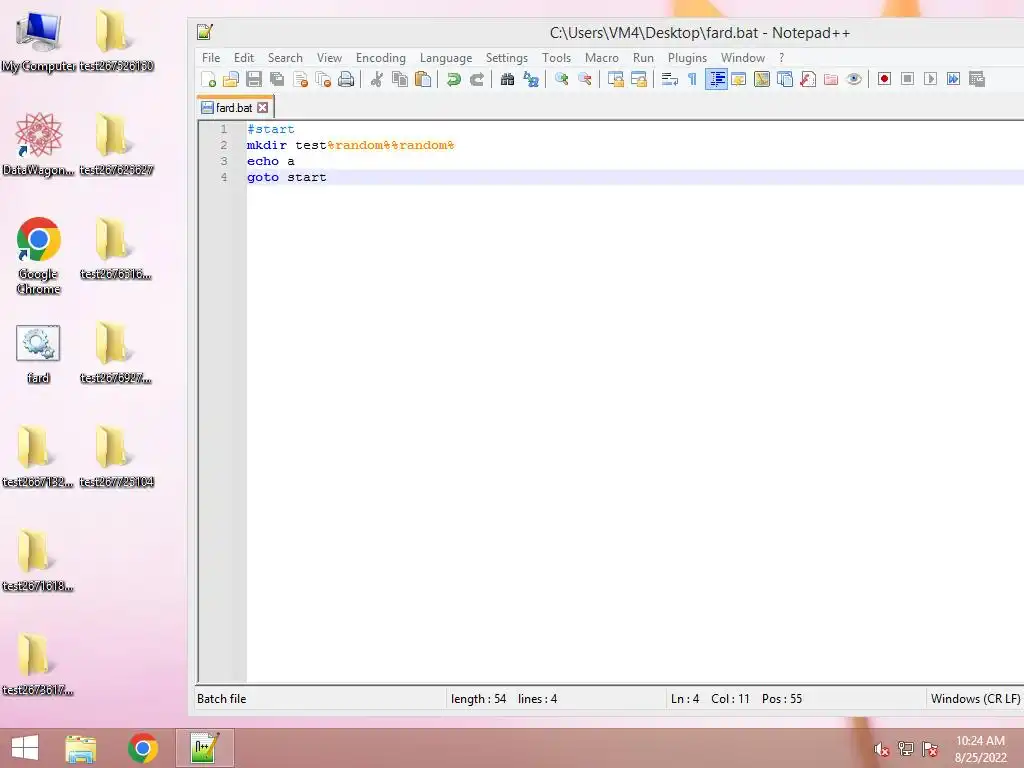Run macro multiple times icon

pyautogui.click(x=953, y=80)
